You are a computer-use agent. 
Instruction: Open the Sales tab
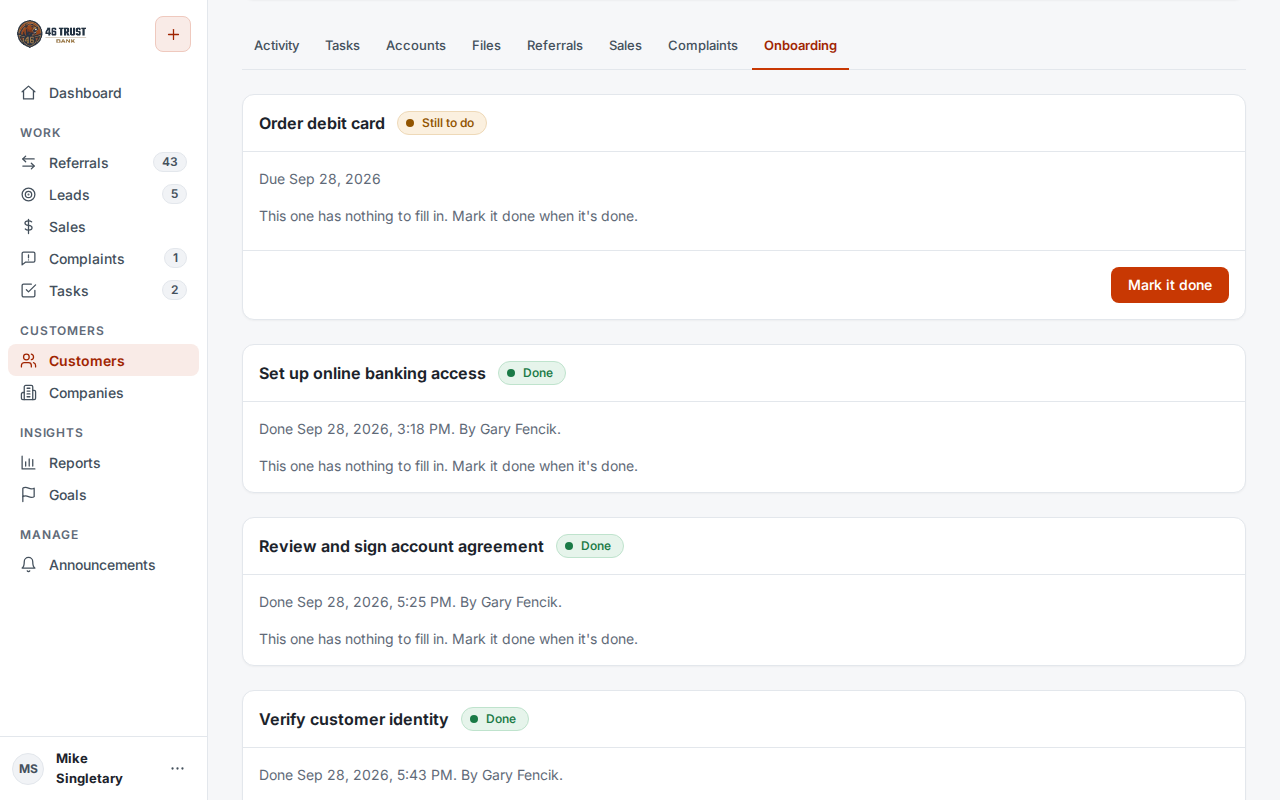click(x=625, y=45)
